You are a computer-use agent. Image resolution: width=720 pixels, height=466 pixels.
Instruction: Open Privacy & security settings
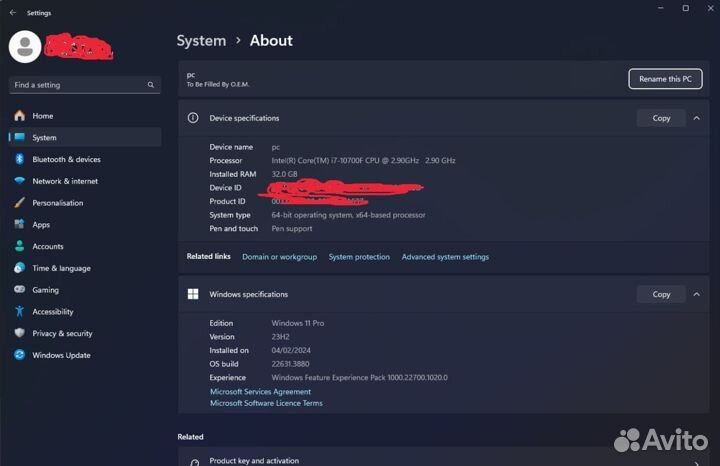click(85, 333)
